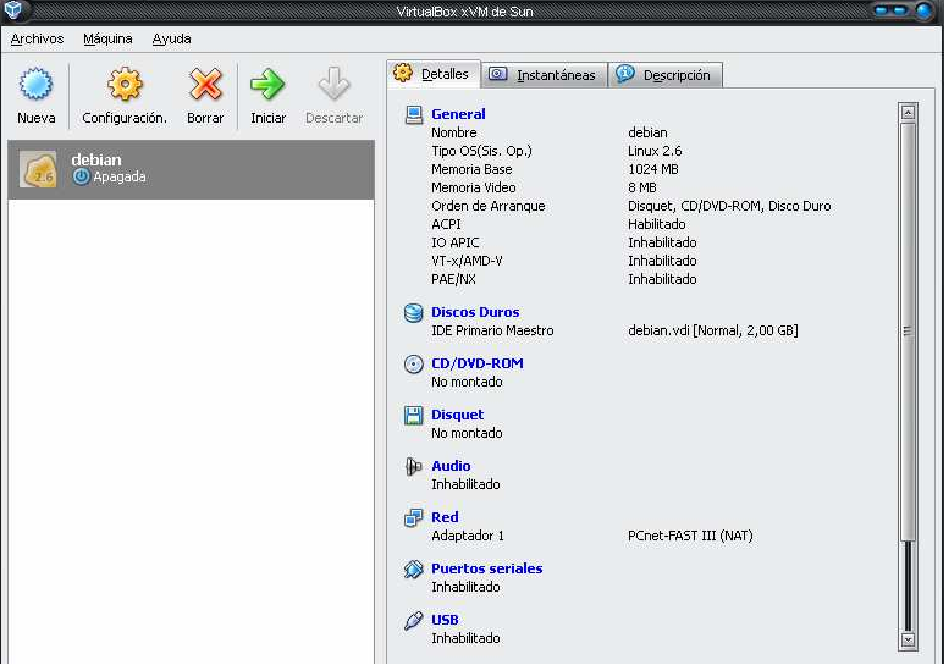Open the Máquina menu
This screenshot has width=944, height=664.
pyautogui.click(x=108, y=39)
